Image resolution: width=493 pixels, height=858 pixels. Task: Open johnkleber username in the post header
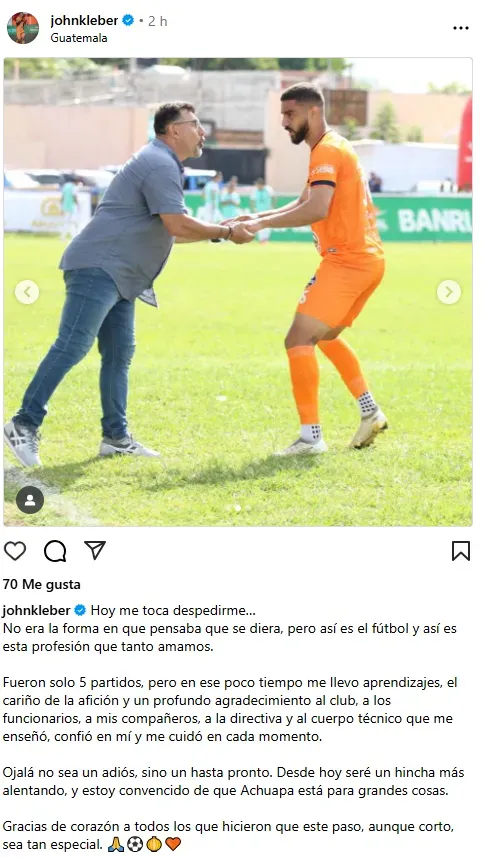pos(84,20)
